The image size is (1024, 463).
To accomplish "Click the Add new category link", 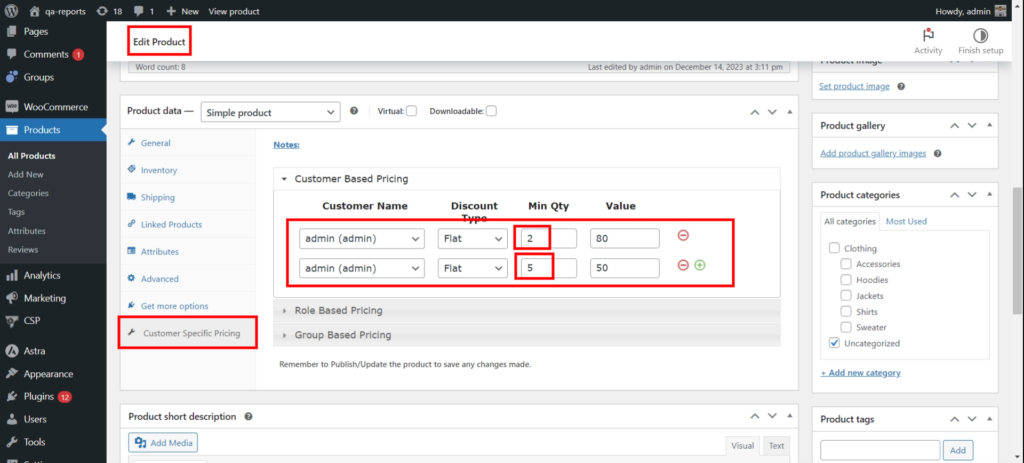I will coord(860,373).
